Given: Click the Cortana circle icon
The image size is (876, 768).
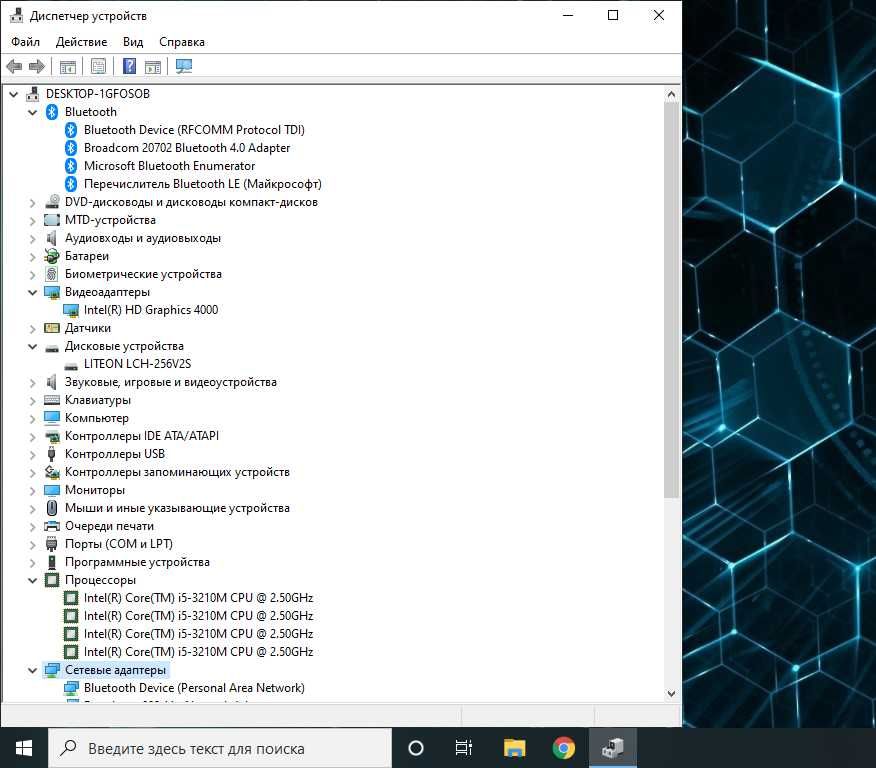Looking at the screenshot, I should point(416,748).
